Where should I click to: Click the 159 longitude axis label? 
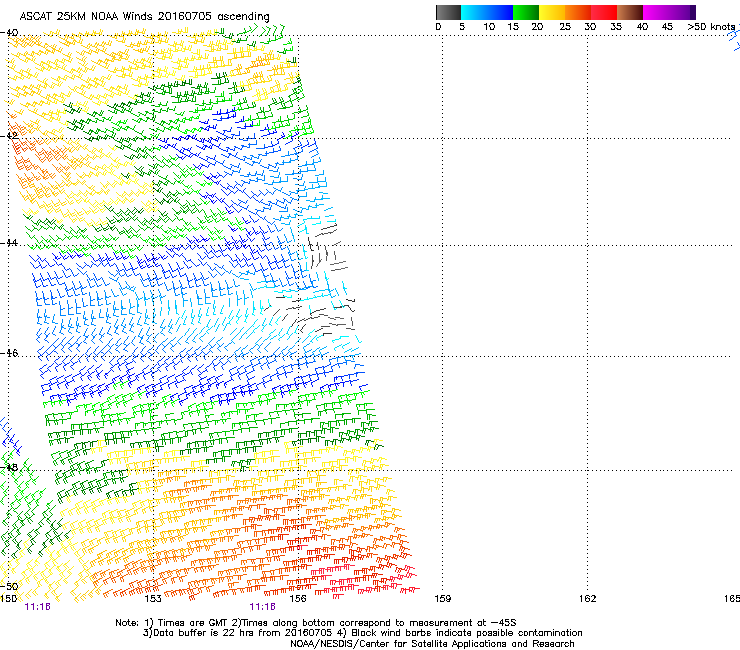point(442,599)
